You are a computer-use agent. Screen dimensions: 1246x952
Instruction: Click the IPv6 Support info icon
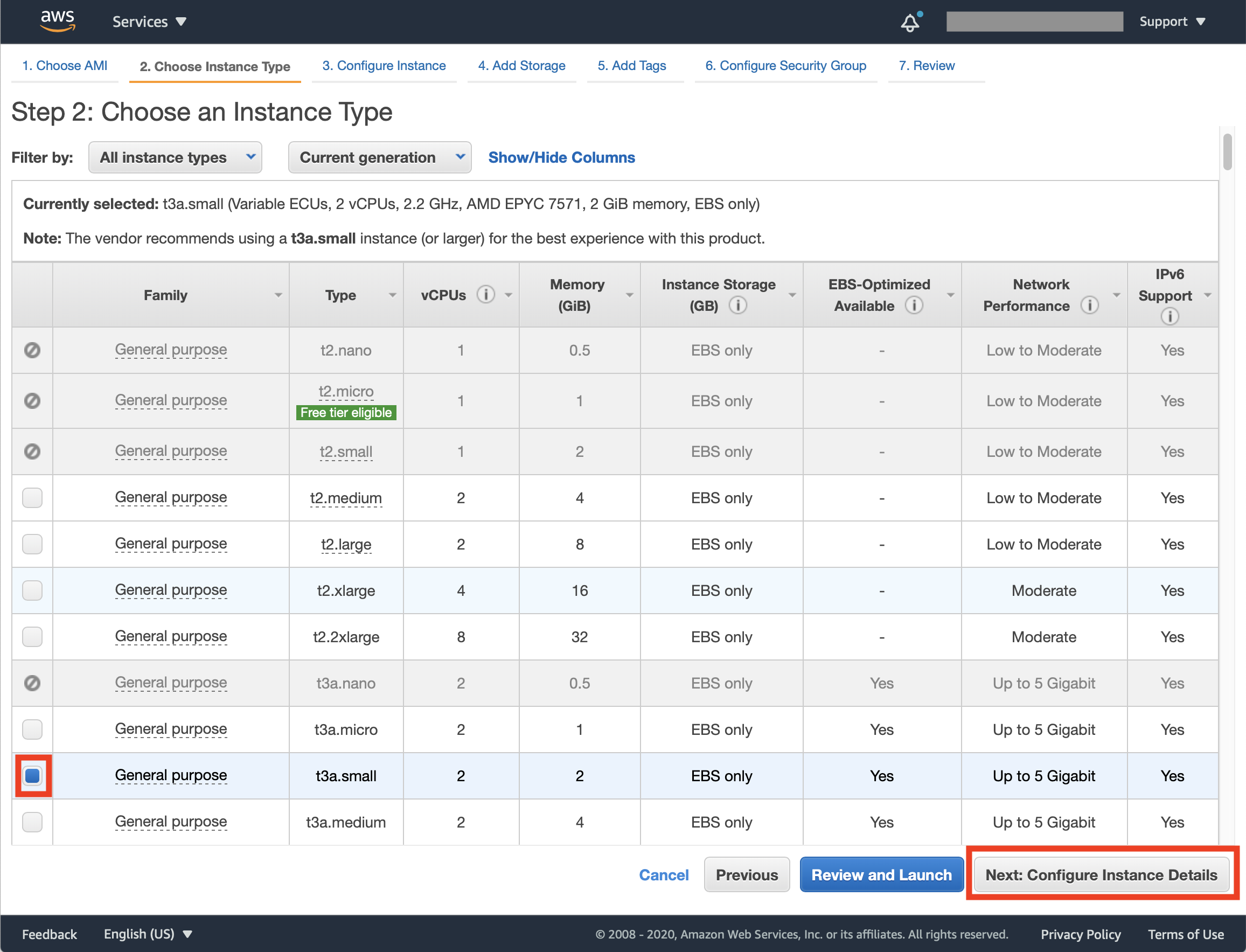[x=1170, y=316]
